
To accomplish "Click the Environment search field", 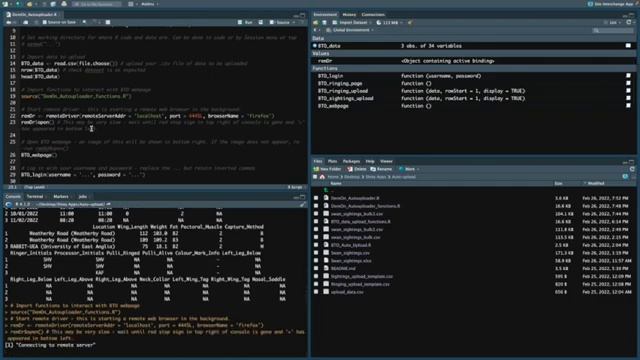I will pyautogui.click(x=613, y=30).
